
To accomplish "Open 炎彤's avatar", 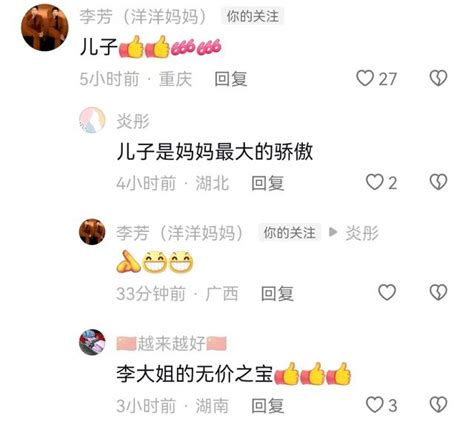I will [92, 120].
